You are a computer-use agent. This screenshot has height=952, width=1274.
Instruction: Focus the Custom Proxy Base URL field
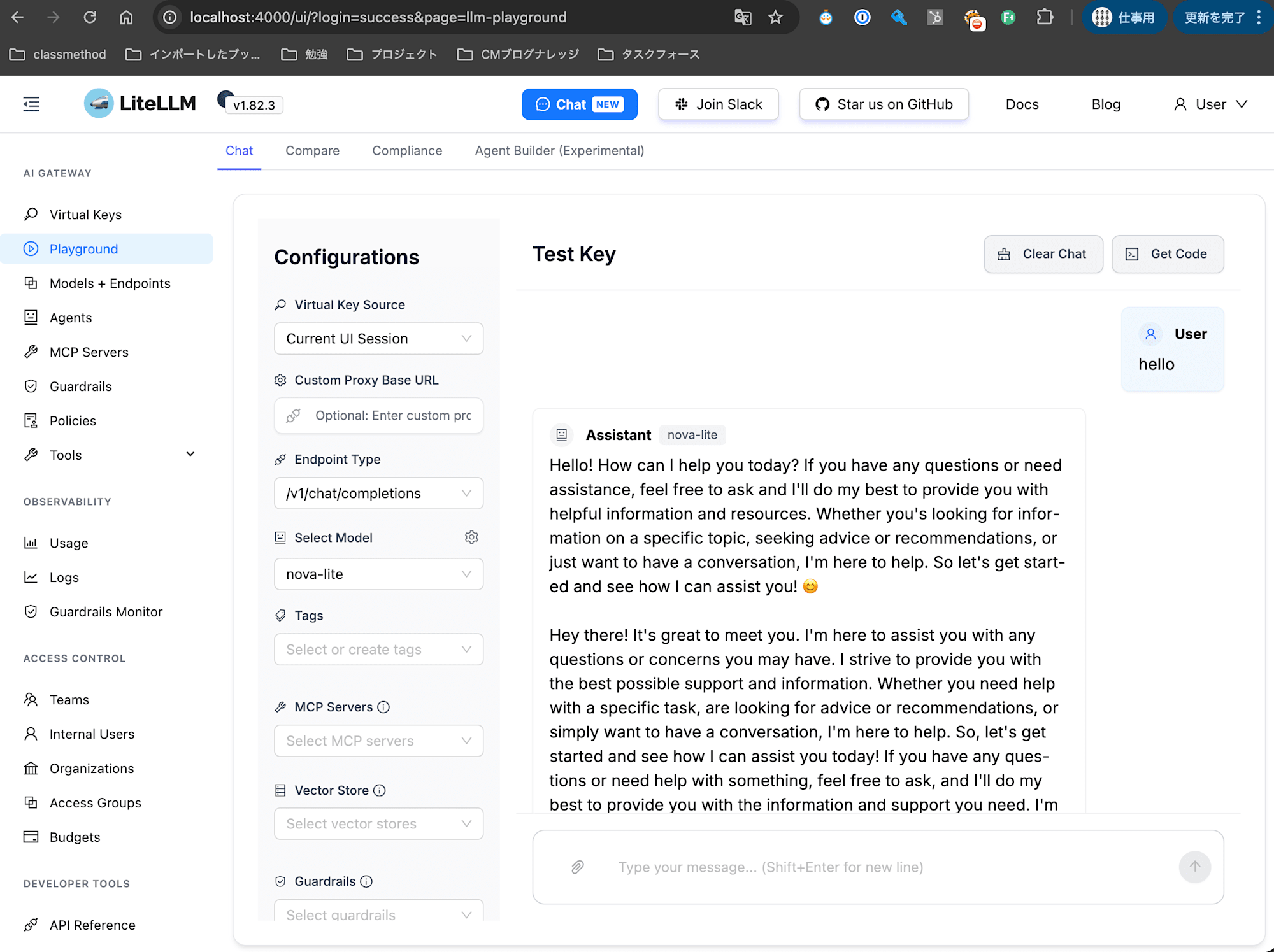coord(378,416)
